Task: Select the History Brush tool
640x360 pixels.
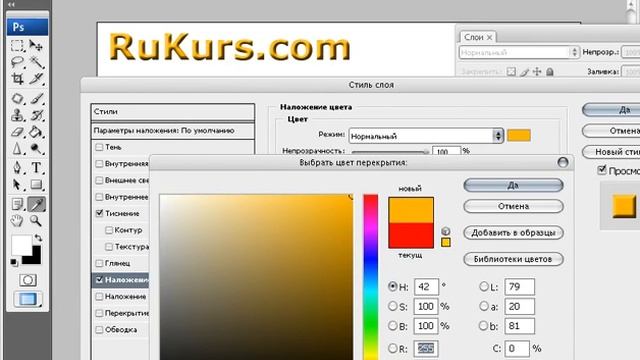Action: point(36,115)
